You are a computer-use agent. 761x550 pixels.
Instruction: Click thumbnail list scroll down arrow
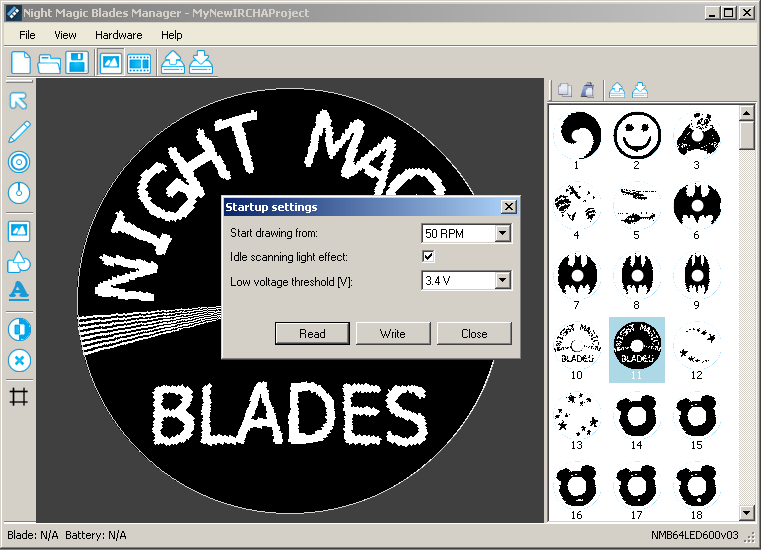746,513
